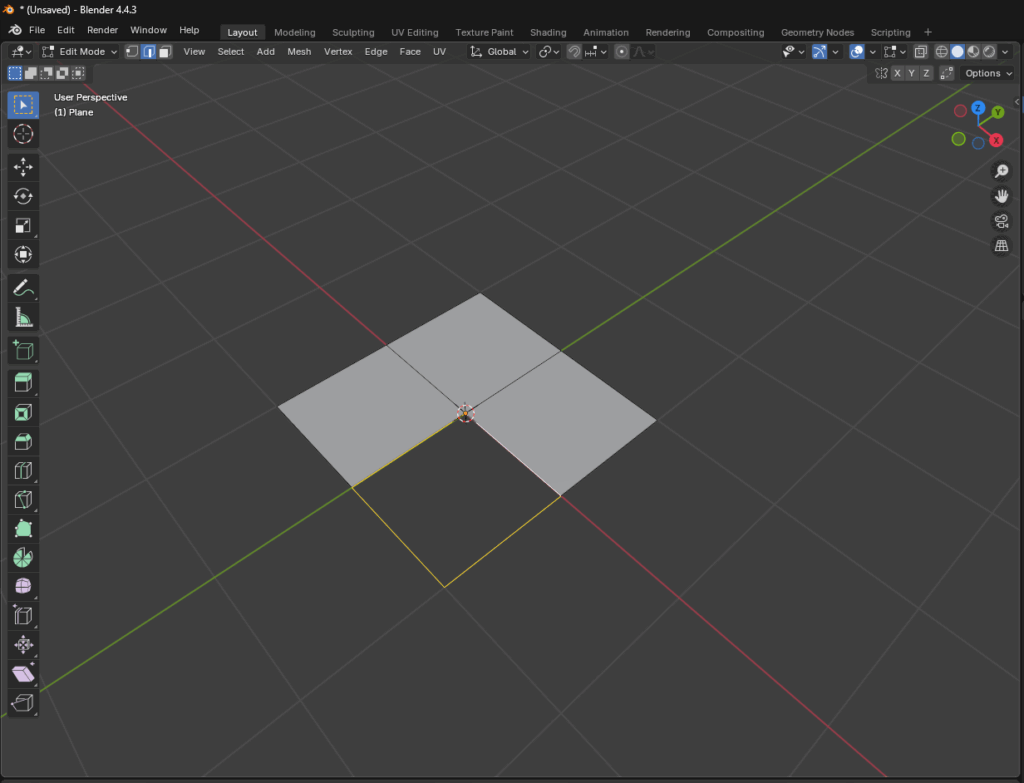
Task: Select the Knife tool
Action: tap(23, 500)
